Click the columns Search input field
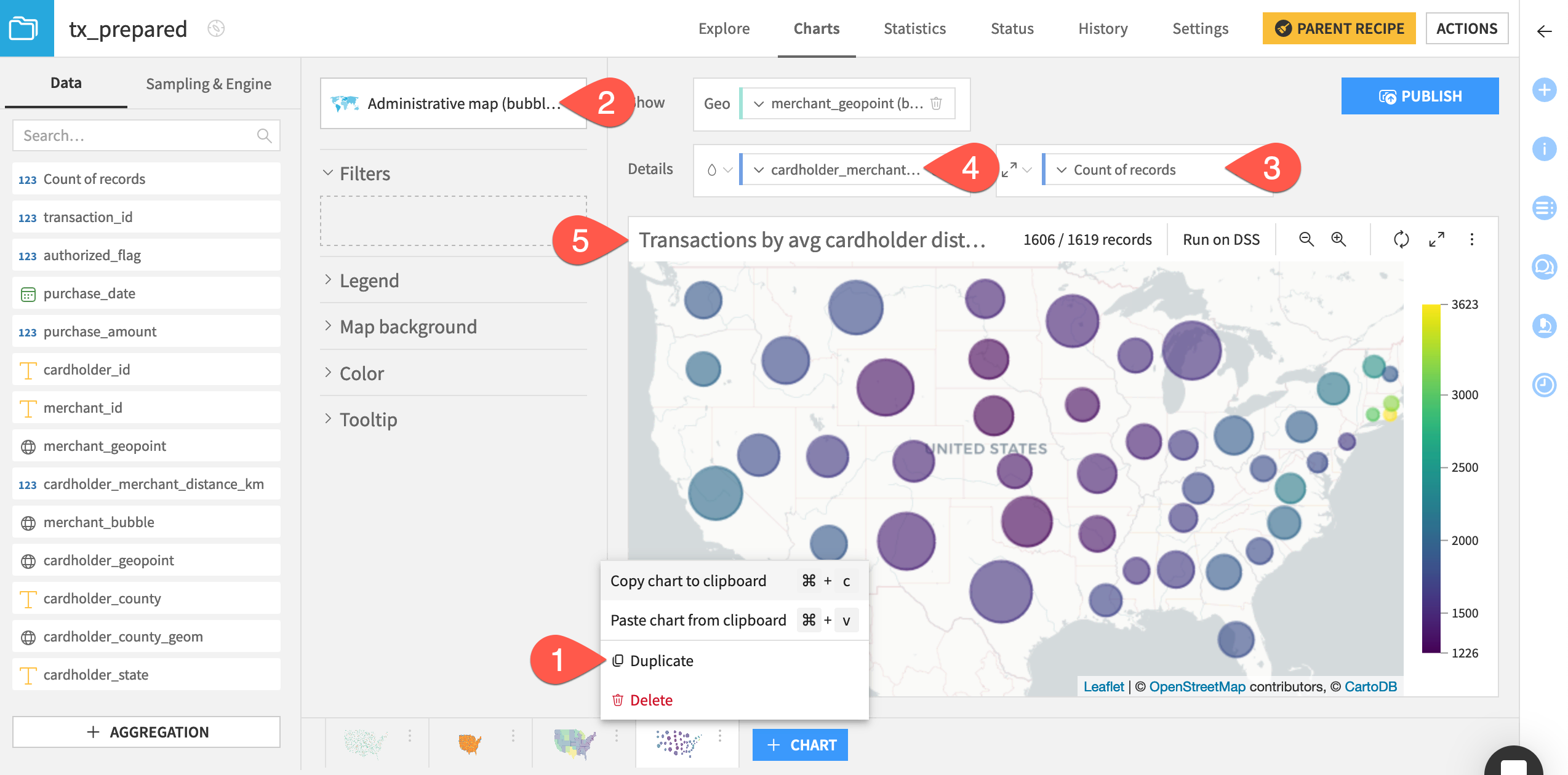The height and width of the screenshot is (775, 1568). tap(146, 135)
